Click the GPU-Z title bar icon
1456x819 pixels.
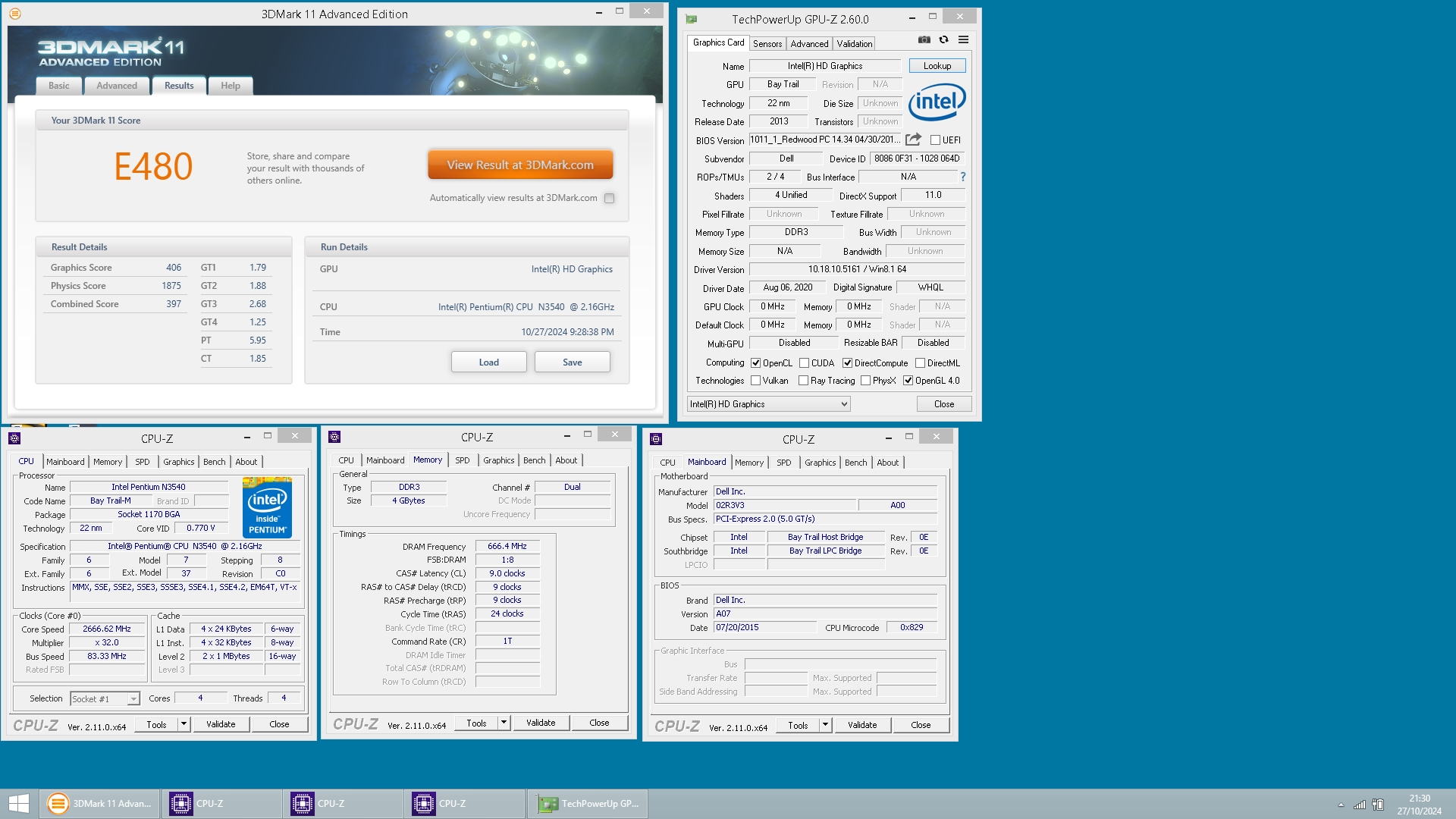pyautogui.click(x=691, y=20)
